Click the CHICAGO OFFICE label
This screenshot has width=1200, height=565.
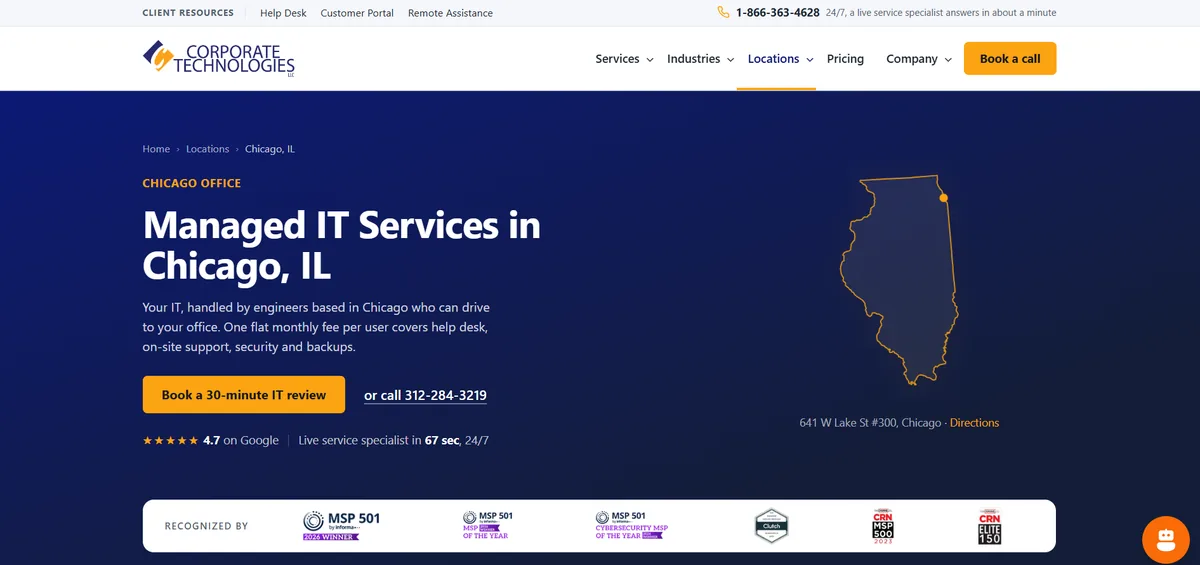click(192, 184)
